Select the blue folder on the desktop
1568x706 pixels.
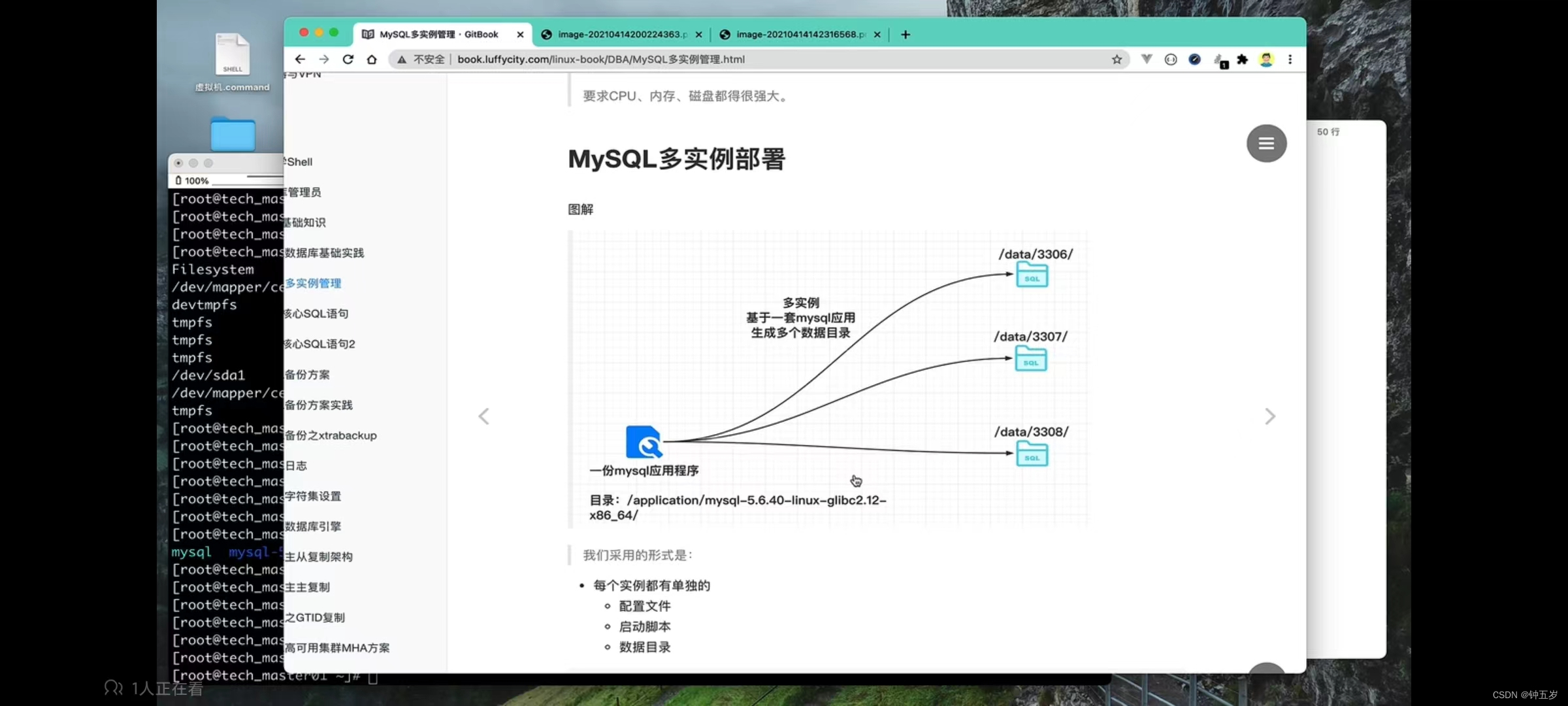point(233,135)
